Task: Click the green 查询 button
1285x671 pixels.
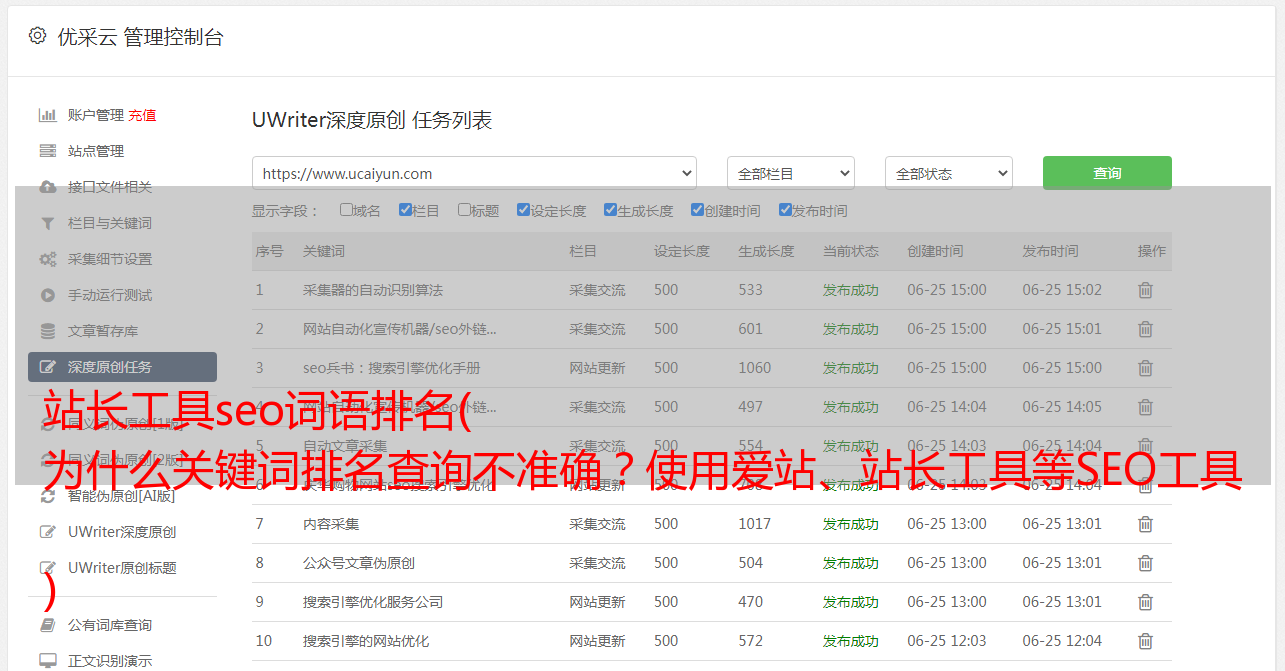Action: (1106, 173)
